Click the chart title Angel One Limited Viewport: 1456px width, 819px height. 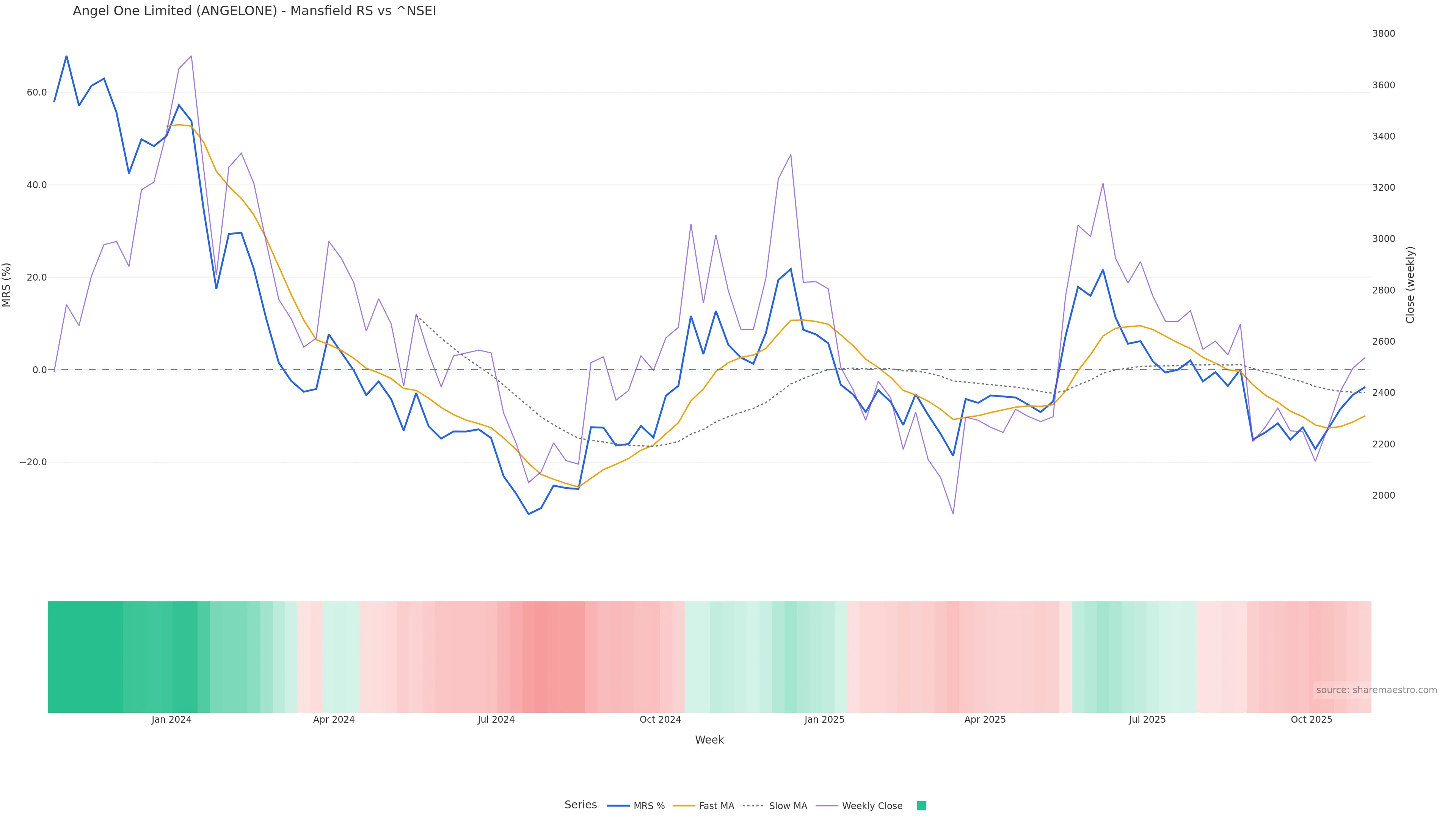click(x=254, y=11)
